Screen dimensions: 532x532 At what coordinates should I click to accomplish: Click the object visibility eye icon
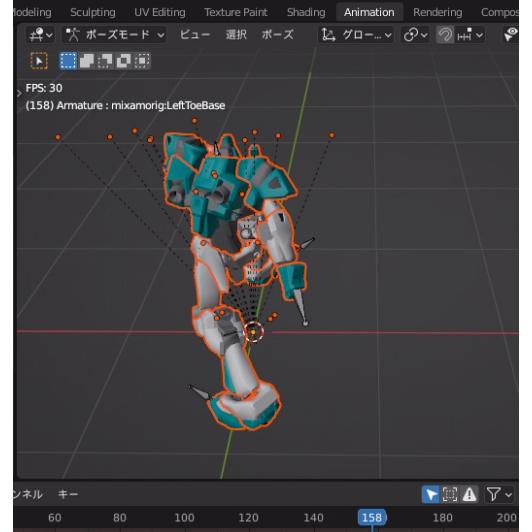click(x=510, y=35)
